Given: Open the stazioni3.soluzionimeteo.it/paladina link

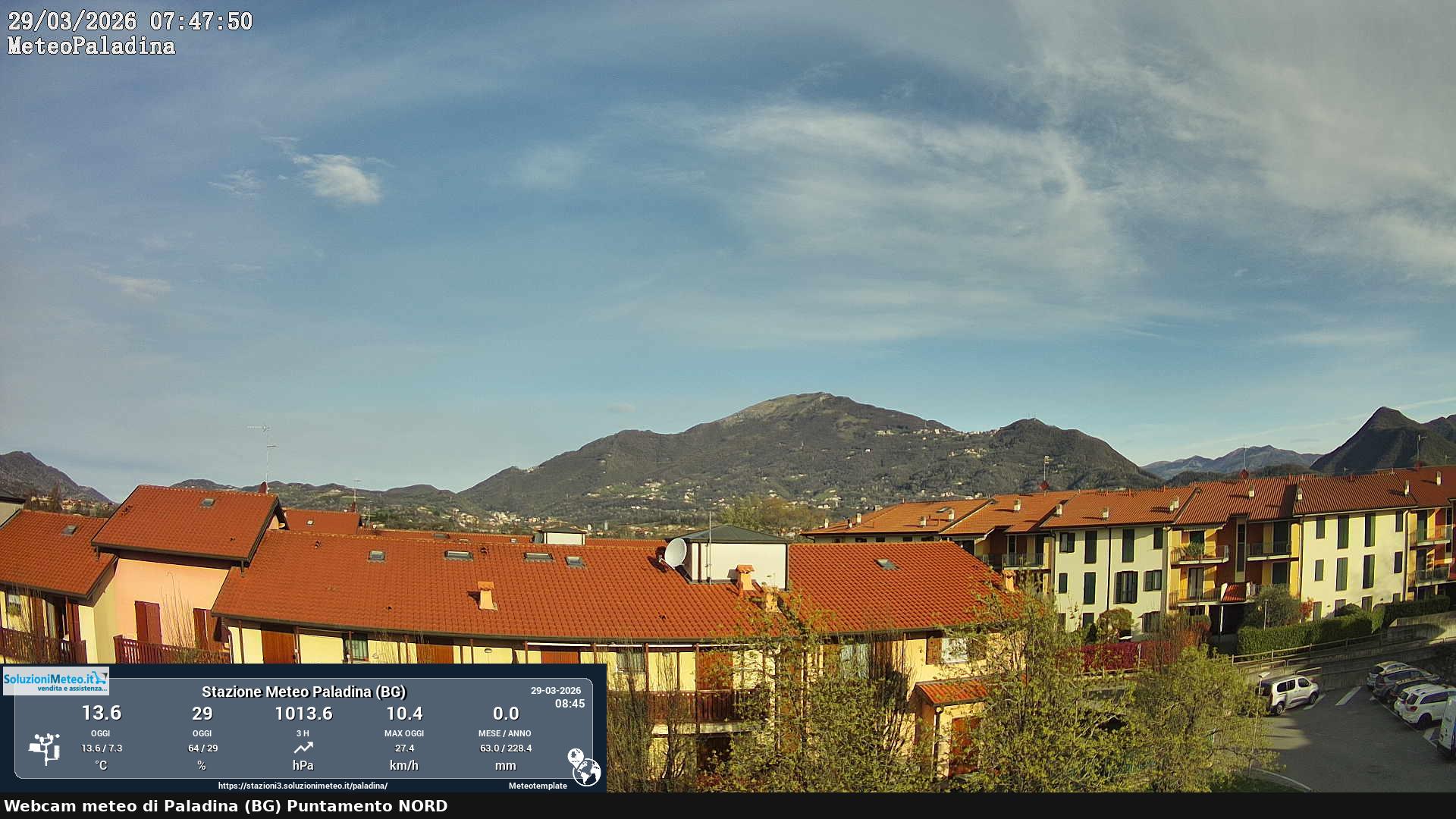Looking at the screenshot, I should (303, 786).
